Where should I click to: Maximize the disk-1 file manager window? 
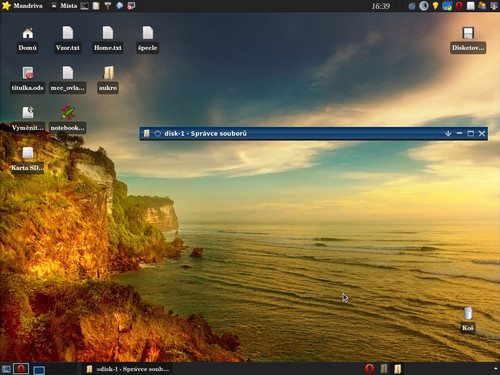(x=471, y=134)
